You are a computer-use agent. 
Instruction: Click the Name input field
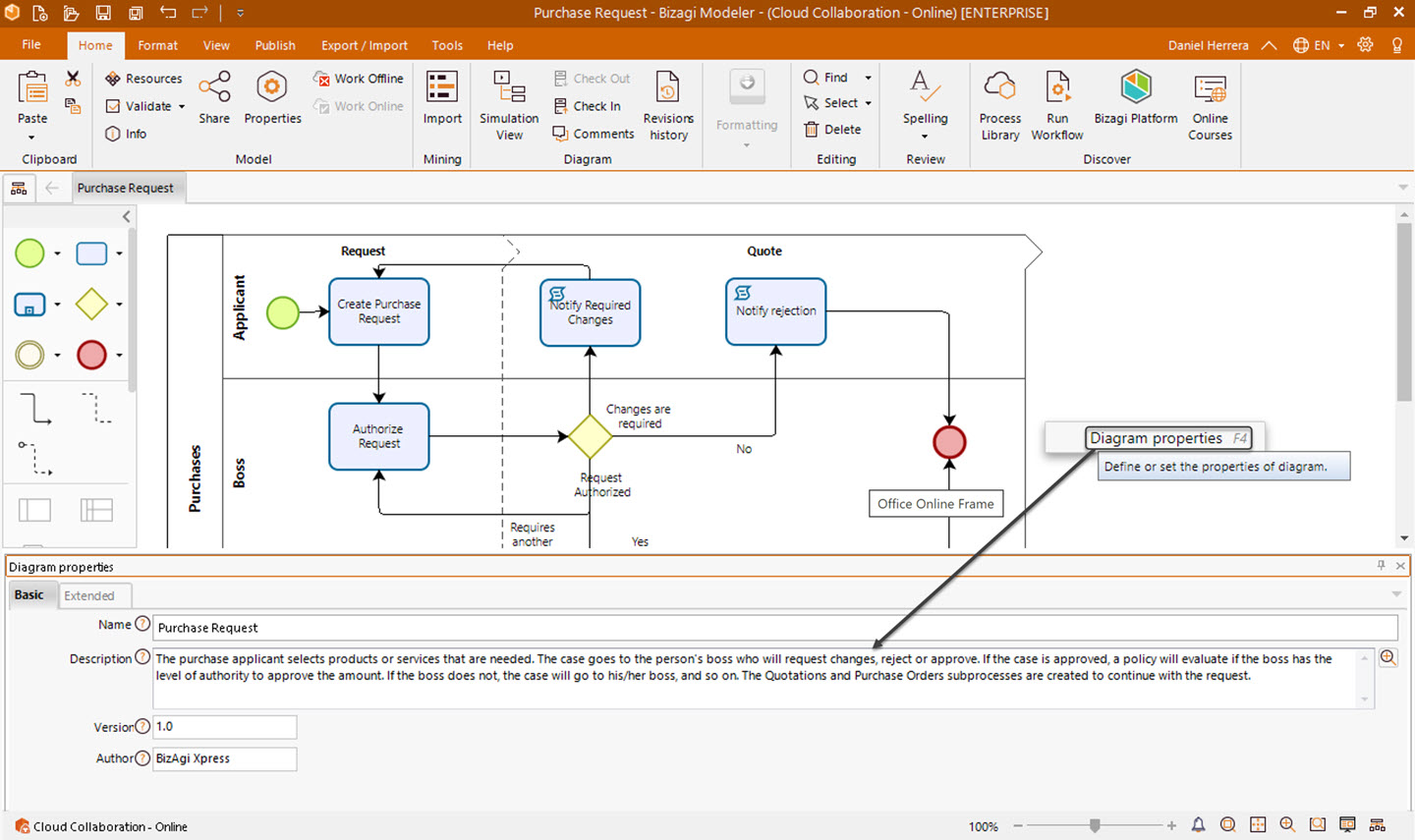(x=774, y=628)
